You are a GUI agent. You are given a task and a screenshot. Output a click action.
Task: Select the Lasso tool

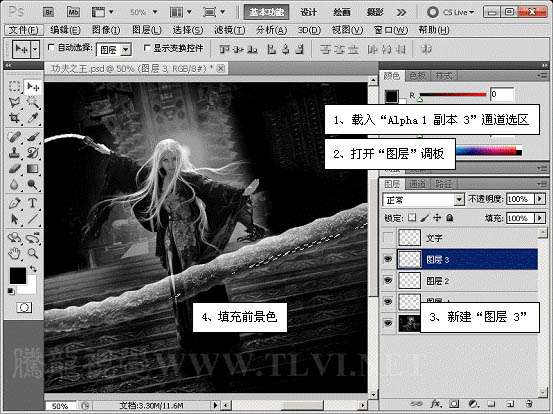pyautogui.click(x=14, y=102)
